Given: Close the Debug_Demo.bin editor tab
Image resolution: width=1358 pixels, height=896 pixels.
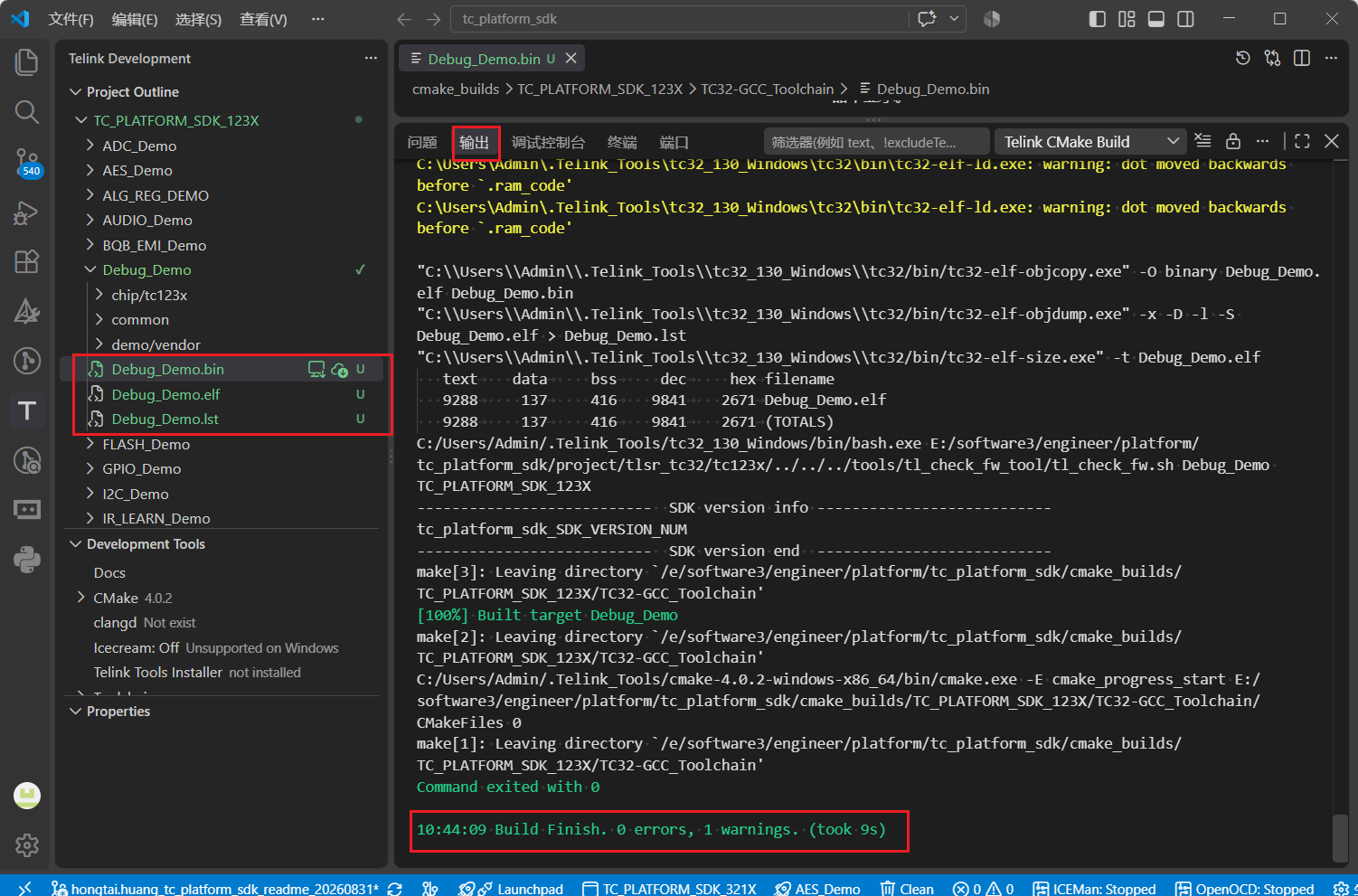Looking at the screenshot, I should [x=571, y=58].
